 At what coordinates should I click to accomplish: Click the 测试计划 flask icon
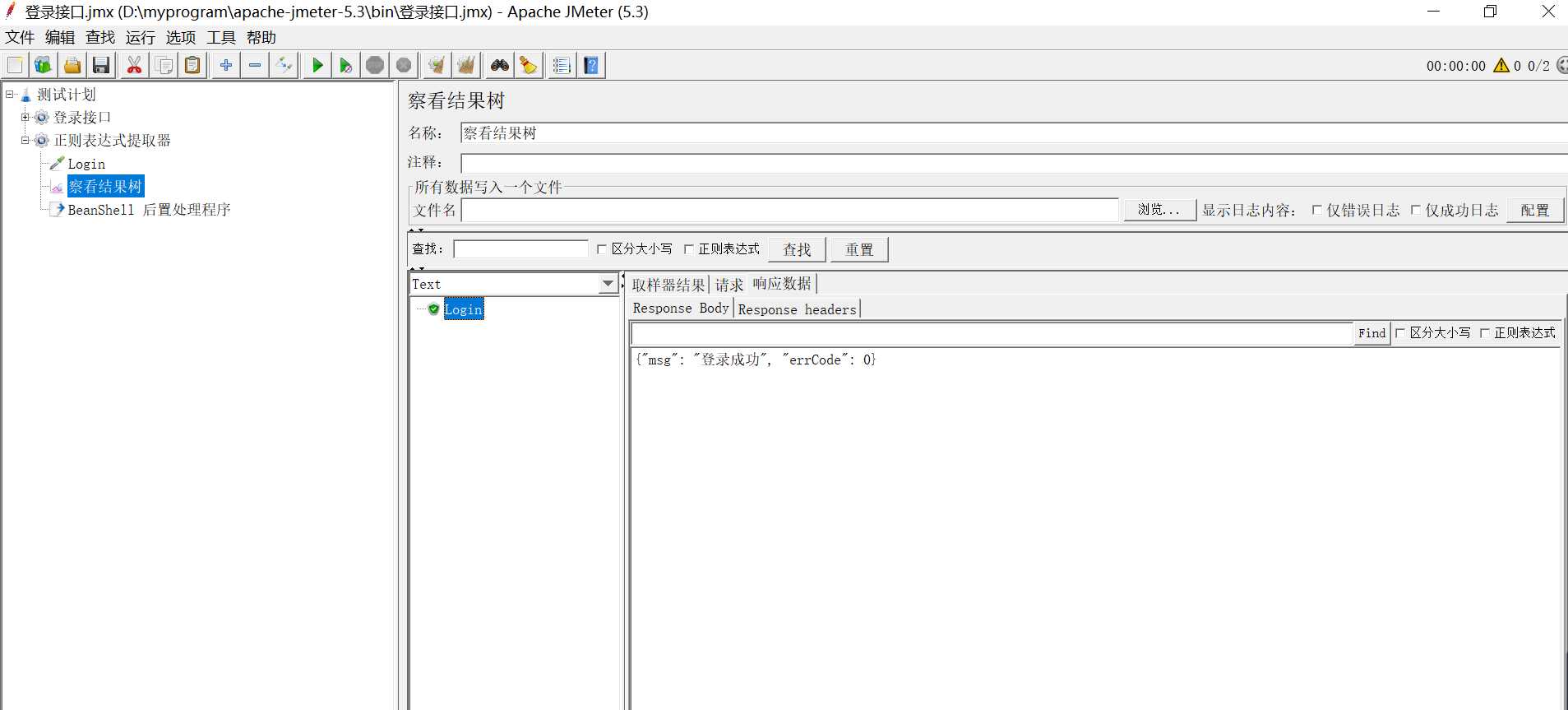(26, 95)
